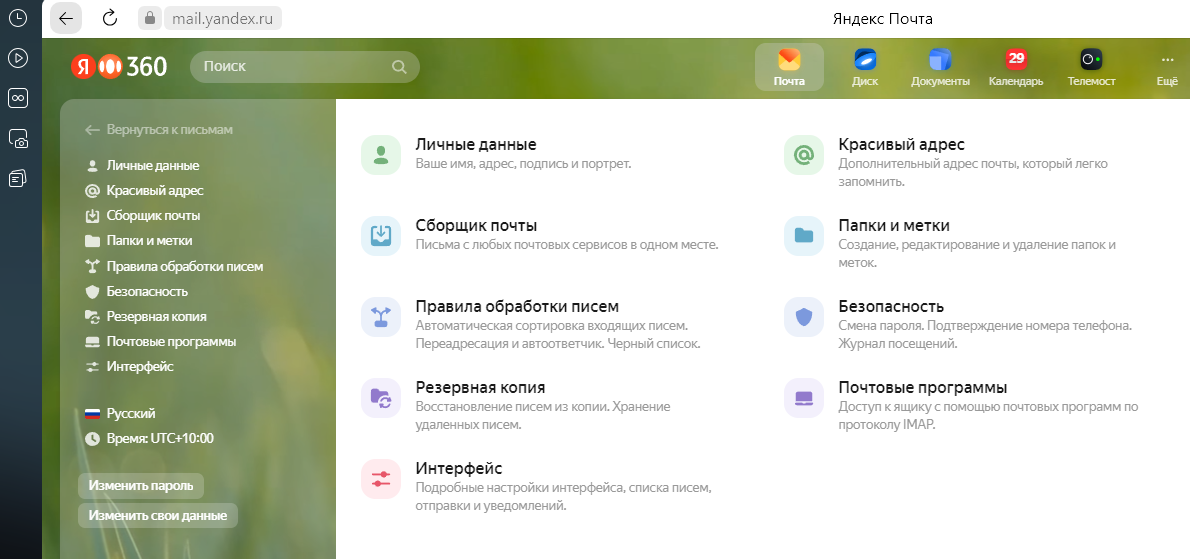1190x559 pixels.
Task: Click the mail.yandex.ru address bar
Action: tap(222, 18)
